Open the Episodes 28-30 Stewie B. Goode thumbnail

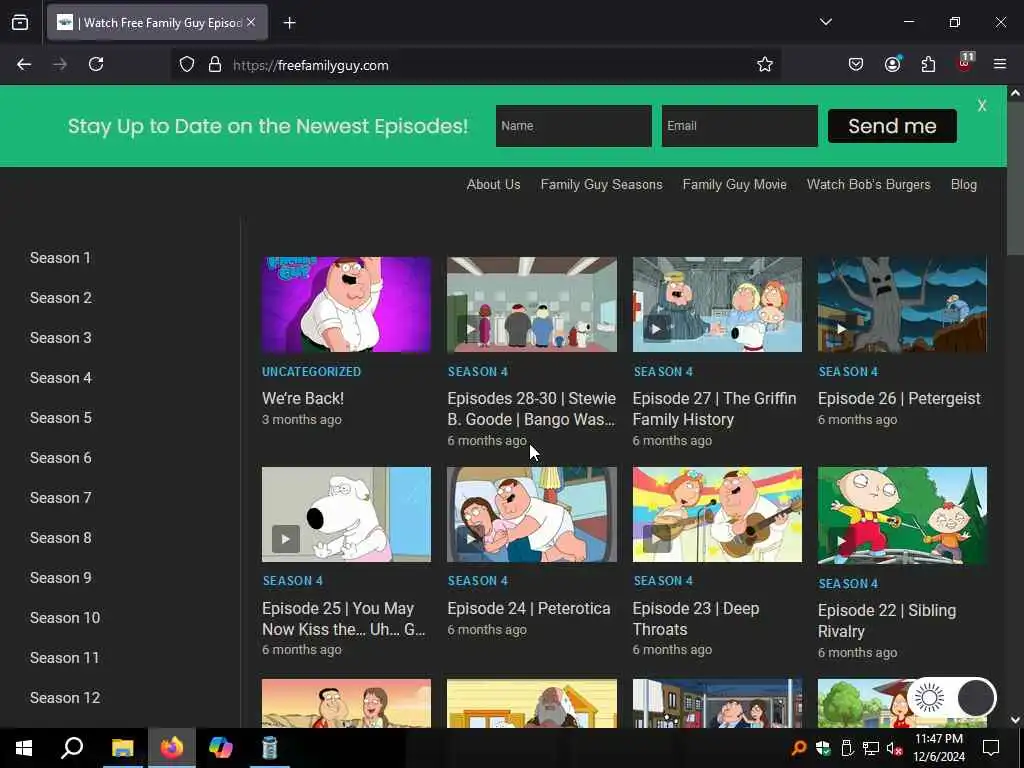pyautogui.click(x=532, y=304)
